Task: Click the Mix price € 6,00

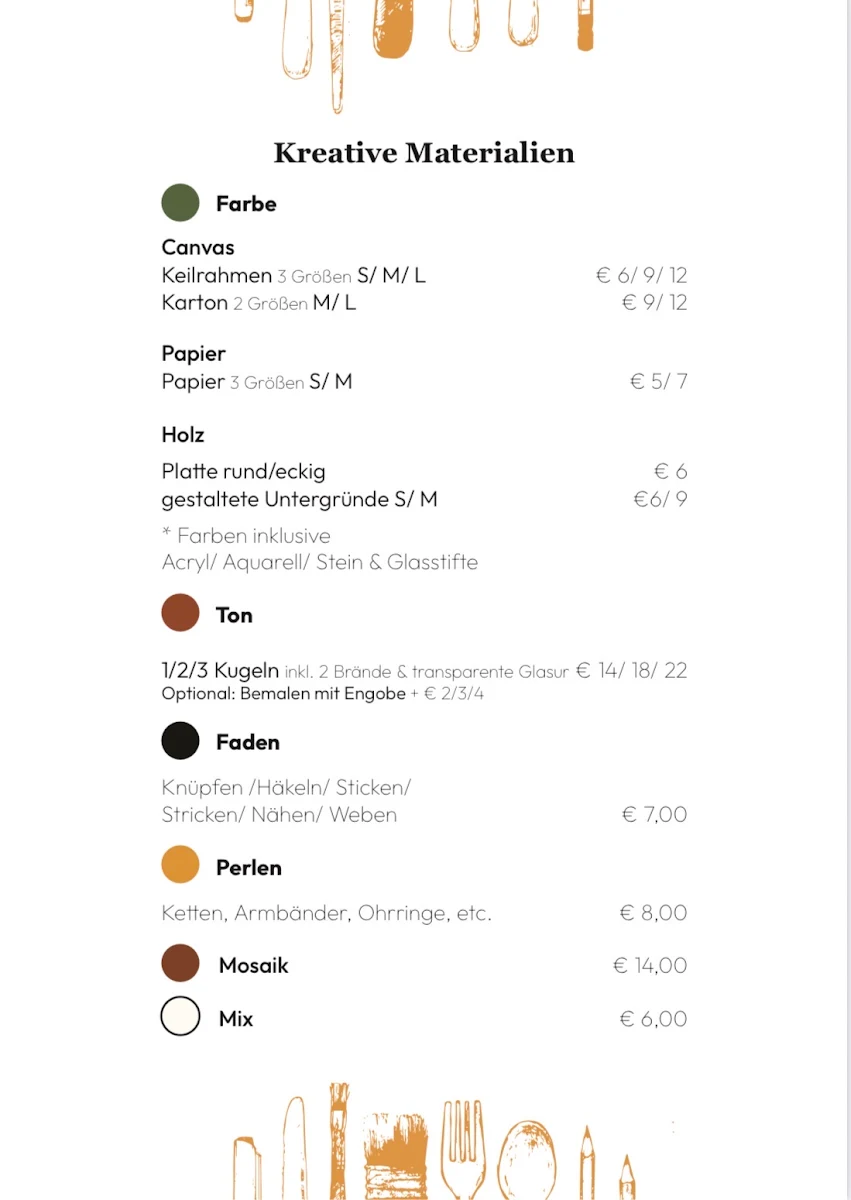Action: click(653, 1019)
